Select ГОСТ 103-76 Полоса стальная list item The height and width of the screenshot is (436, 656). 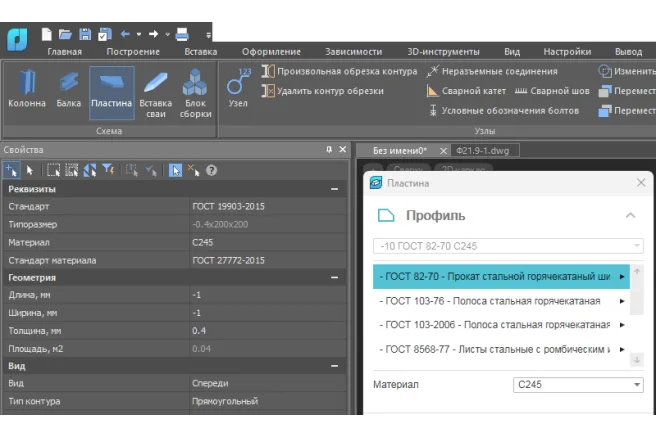(495, 300)
